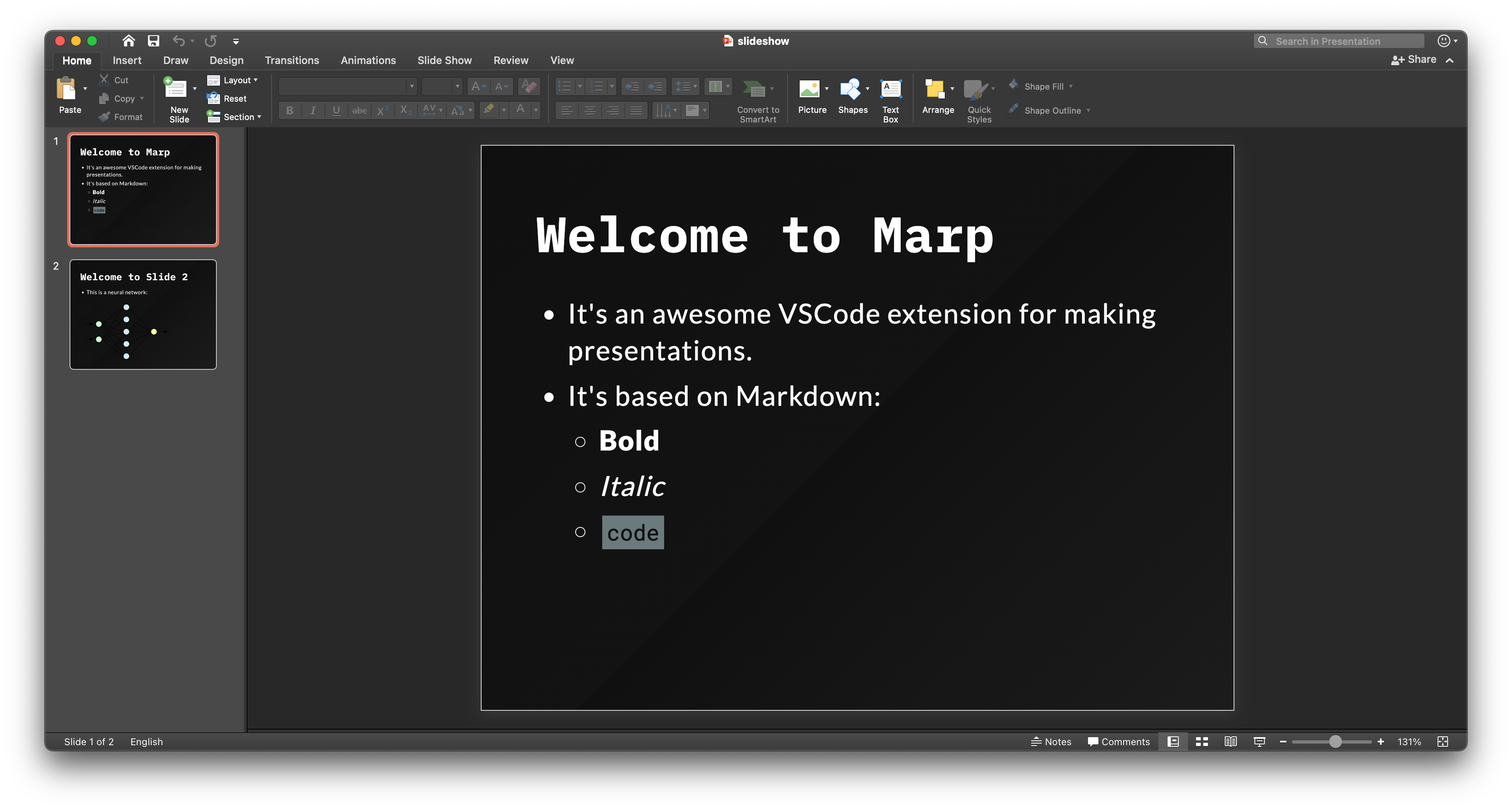Open the Shape Fill dropdown

tap(1071, 86)
